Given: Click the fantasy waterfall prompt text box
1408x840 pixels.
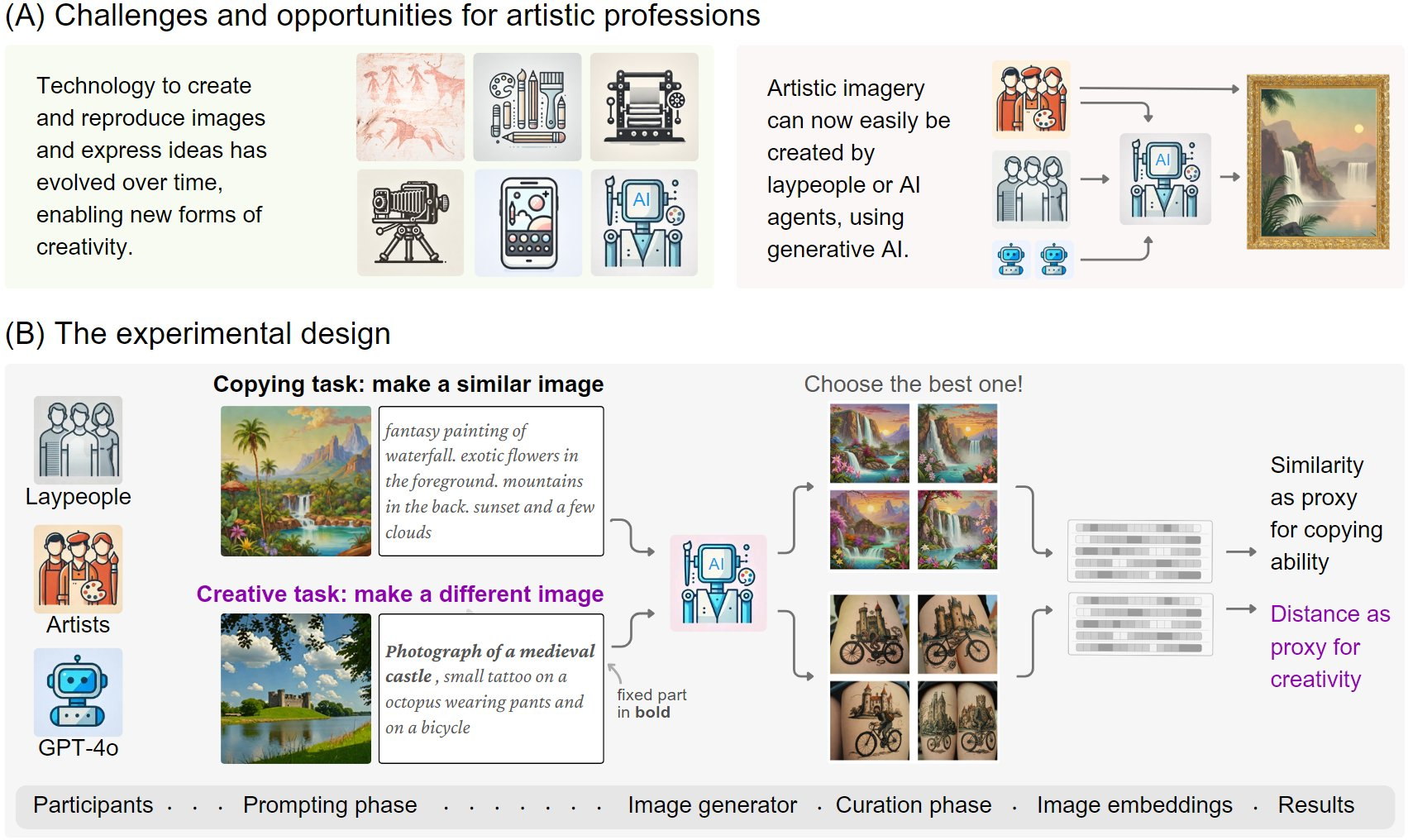Looking at the screenshot, I should click(x=491, y=481).
